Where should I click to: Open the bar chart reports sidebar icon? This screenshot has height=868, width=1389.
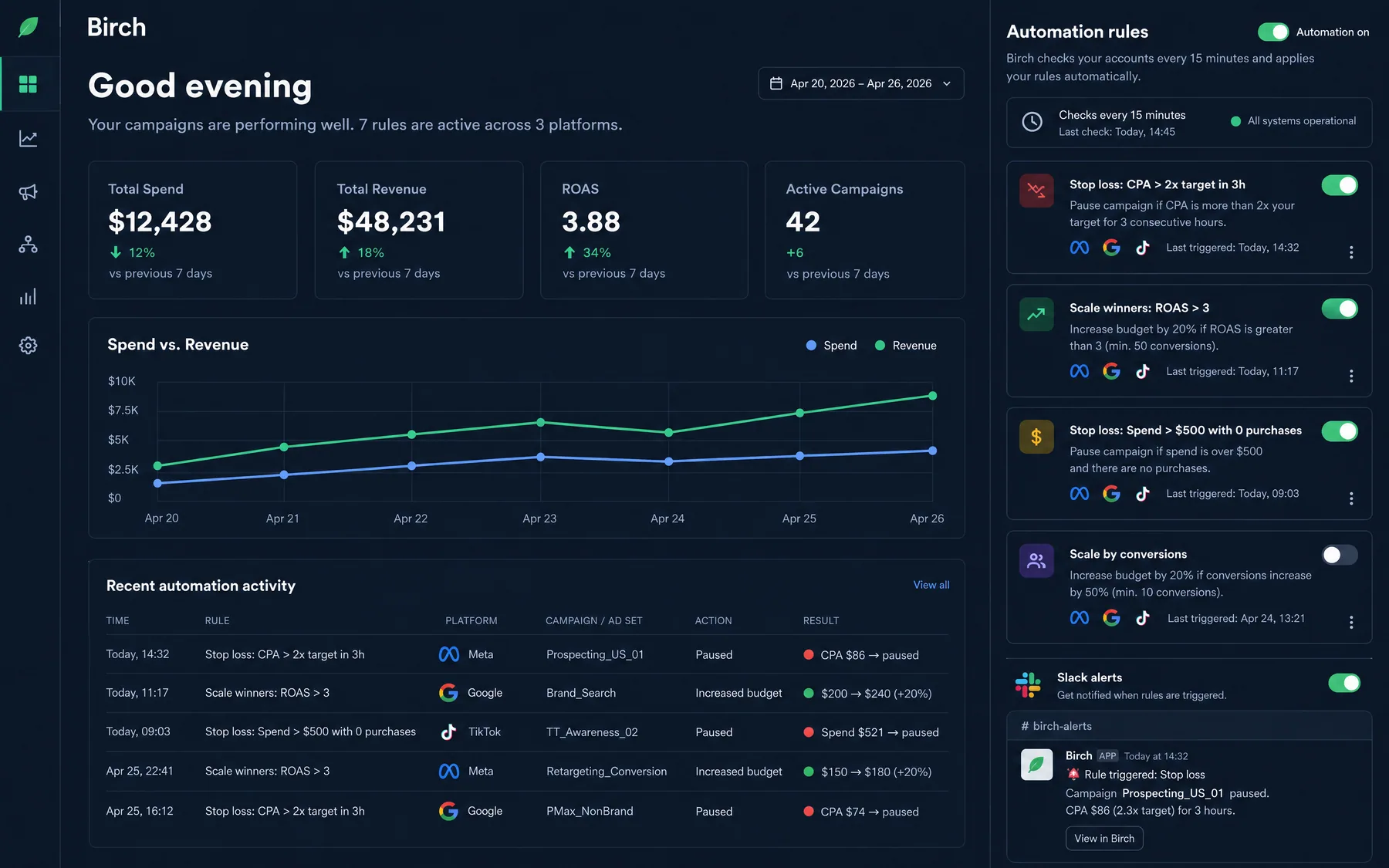point(29,297)
